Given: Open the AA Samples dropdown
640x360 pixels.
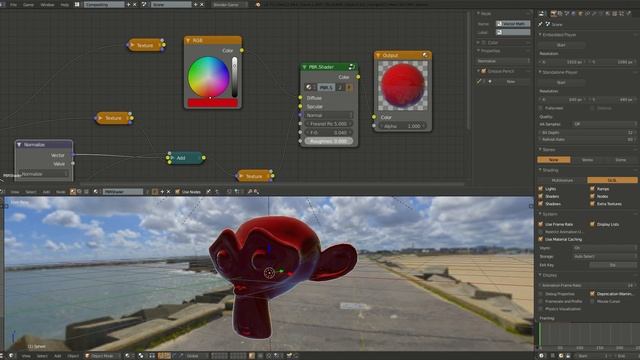Looking at the screenshot, I should pyautogui.click(x=604, y=124).
